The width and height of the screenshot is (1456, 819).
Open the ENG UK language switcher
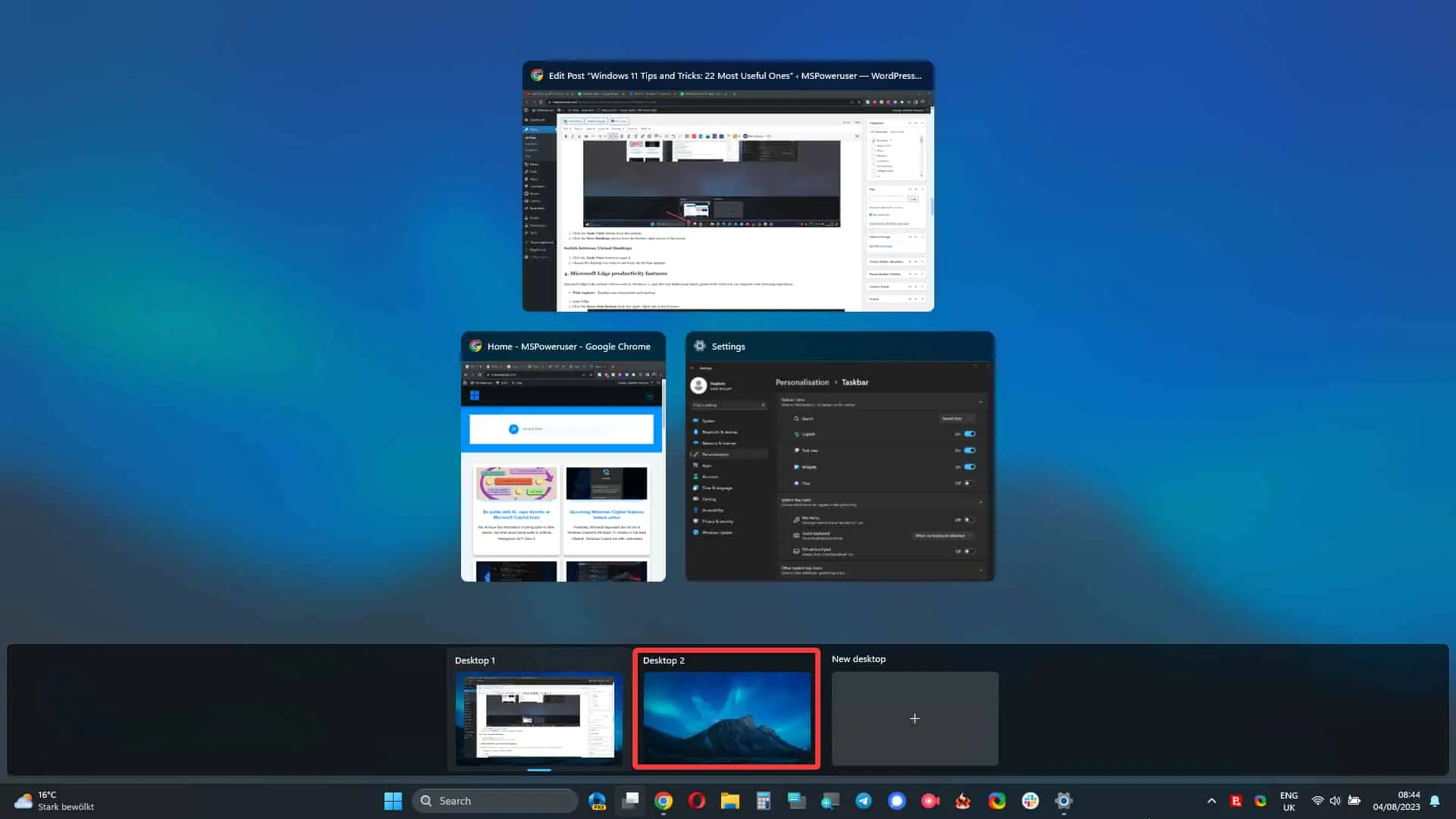[1289, 801]
